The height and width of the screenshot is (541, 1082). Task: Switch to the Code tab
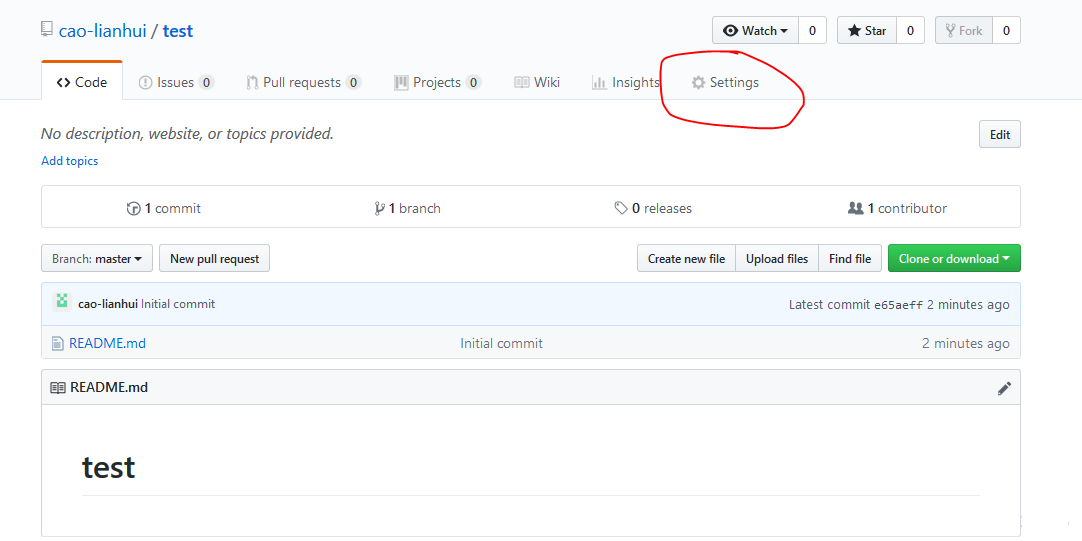click(x=82, y=83)
